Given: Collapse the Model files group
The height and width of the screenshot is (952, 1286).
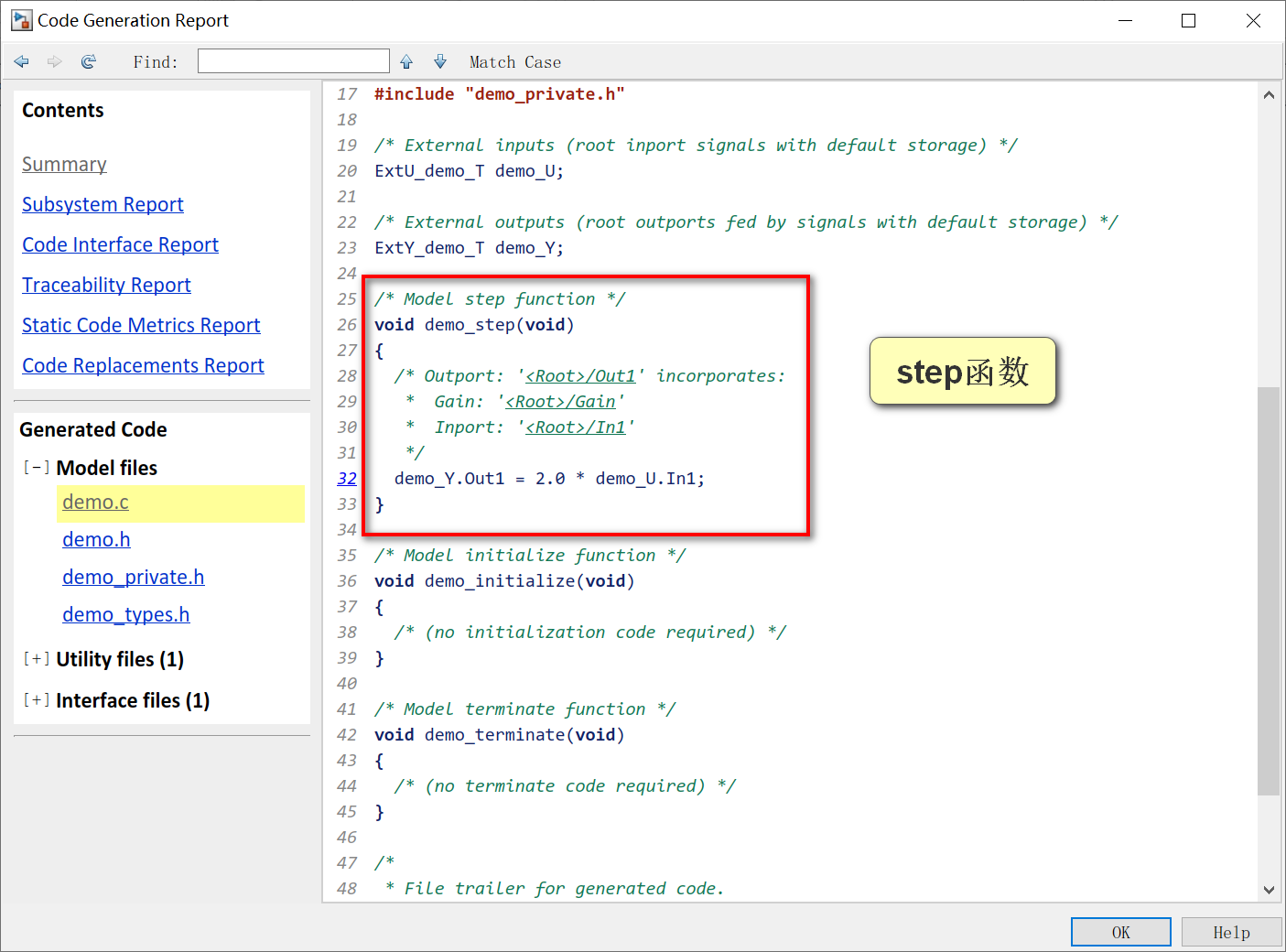Looking at the screenshot, I should coord(37,467).
